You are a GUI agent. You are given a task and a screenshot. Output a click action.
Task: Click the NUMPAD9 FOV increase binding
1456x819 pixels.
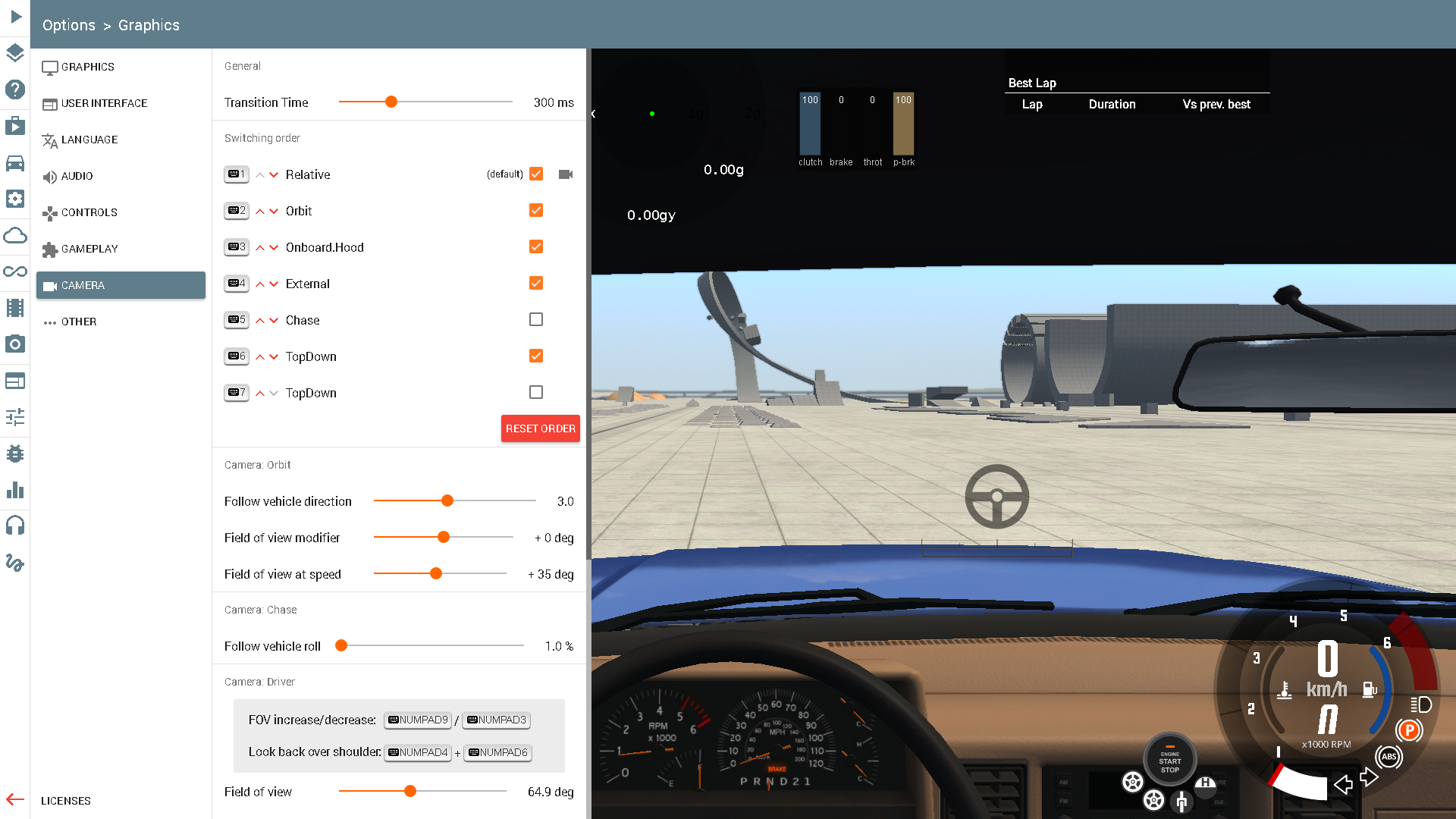[419, 720]
